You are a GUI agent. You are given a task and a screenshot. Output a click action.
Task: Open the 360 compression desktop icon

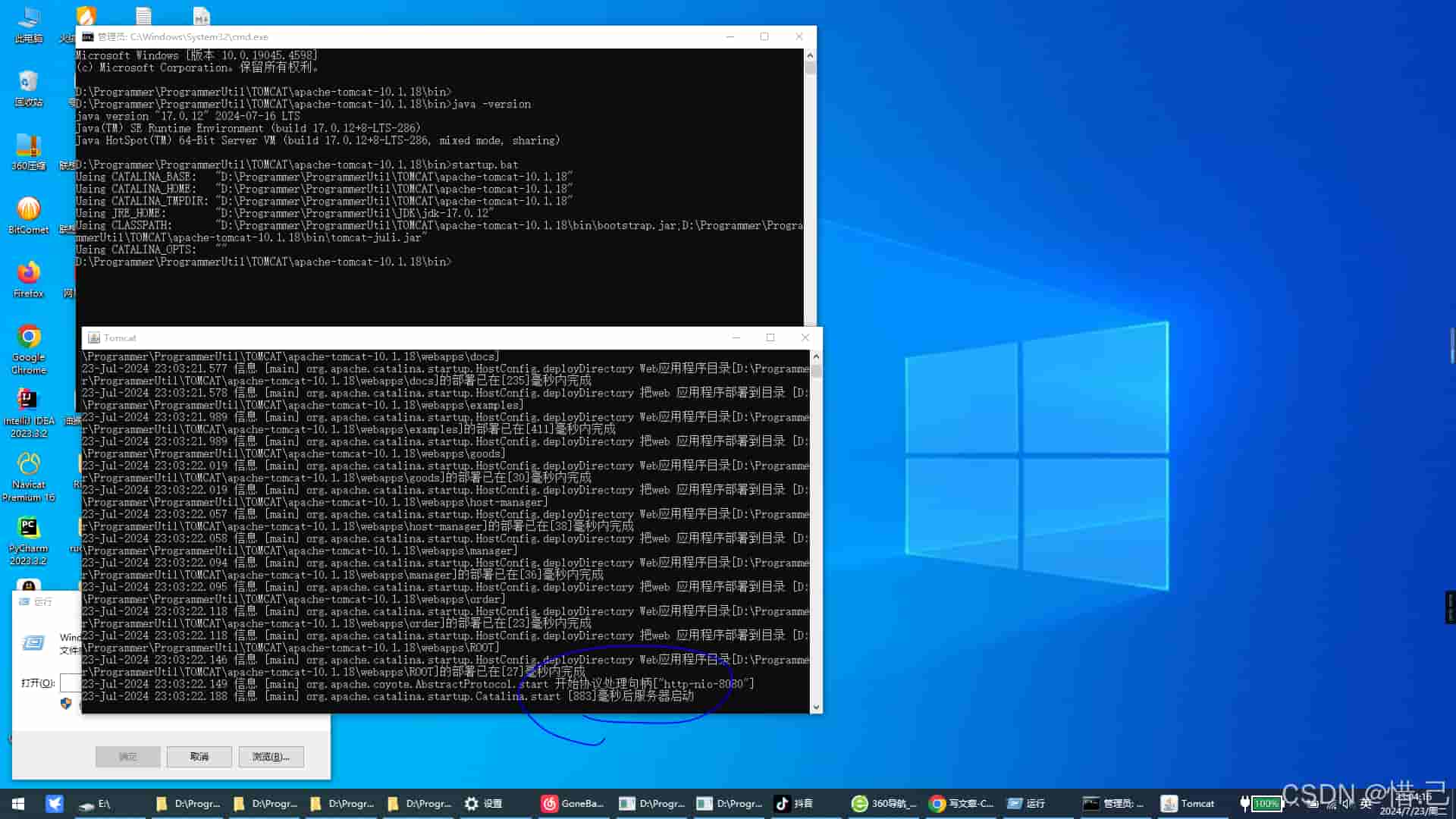point(29,146)
